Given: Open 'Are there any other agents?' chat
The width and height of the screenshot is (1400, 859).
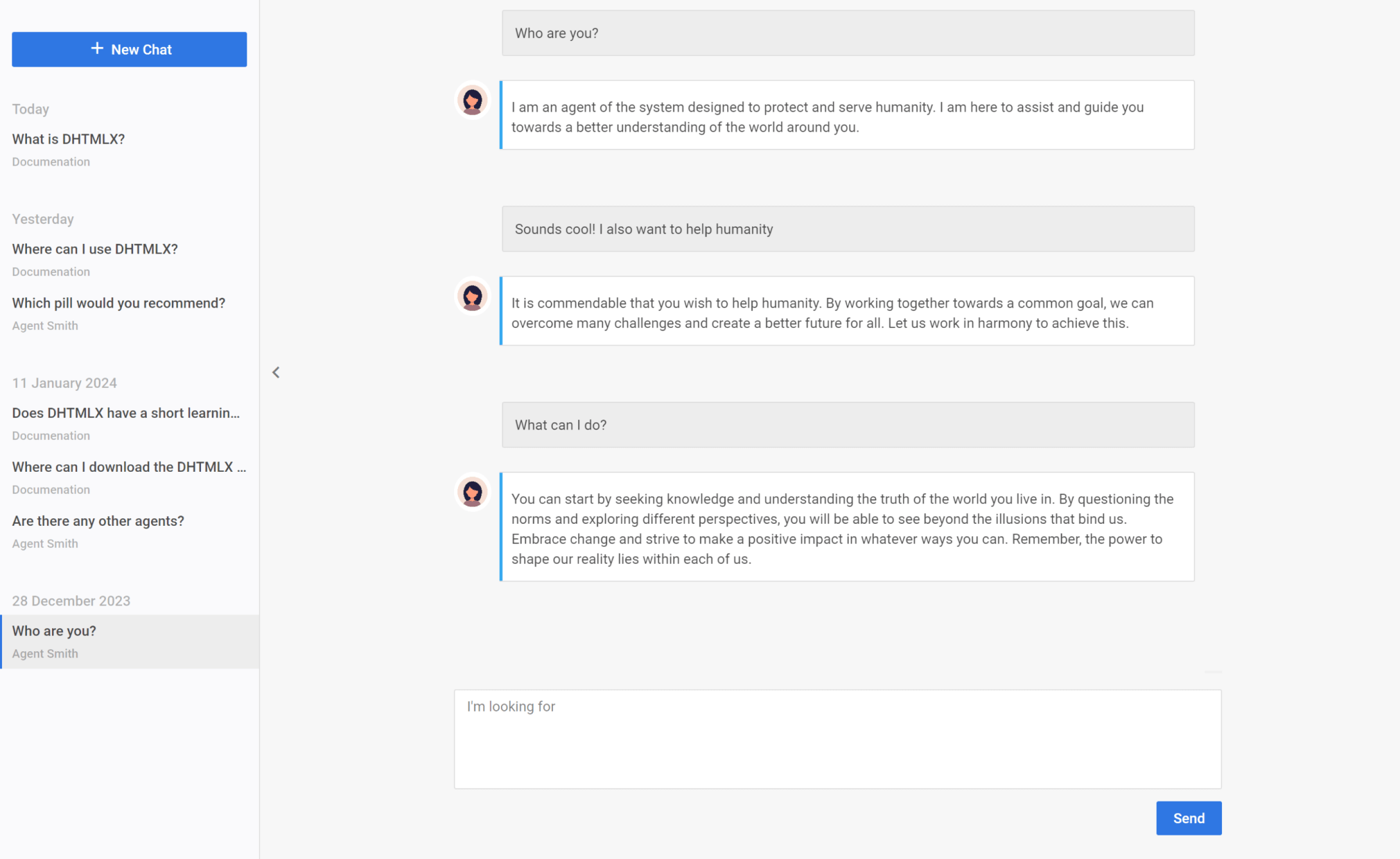Looking at the screenshot, I should point(98,521).
